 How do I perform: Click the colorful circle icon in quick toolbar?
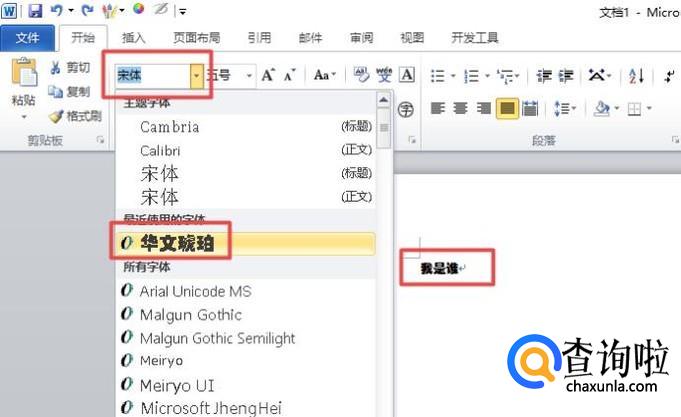pos(139,8)
